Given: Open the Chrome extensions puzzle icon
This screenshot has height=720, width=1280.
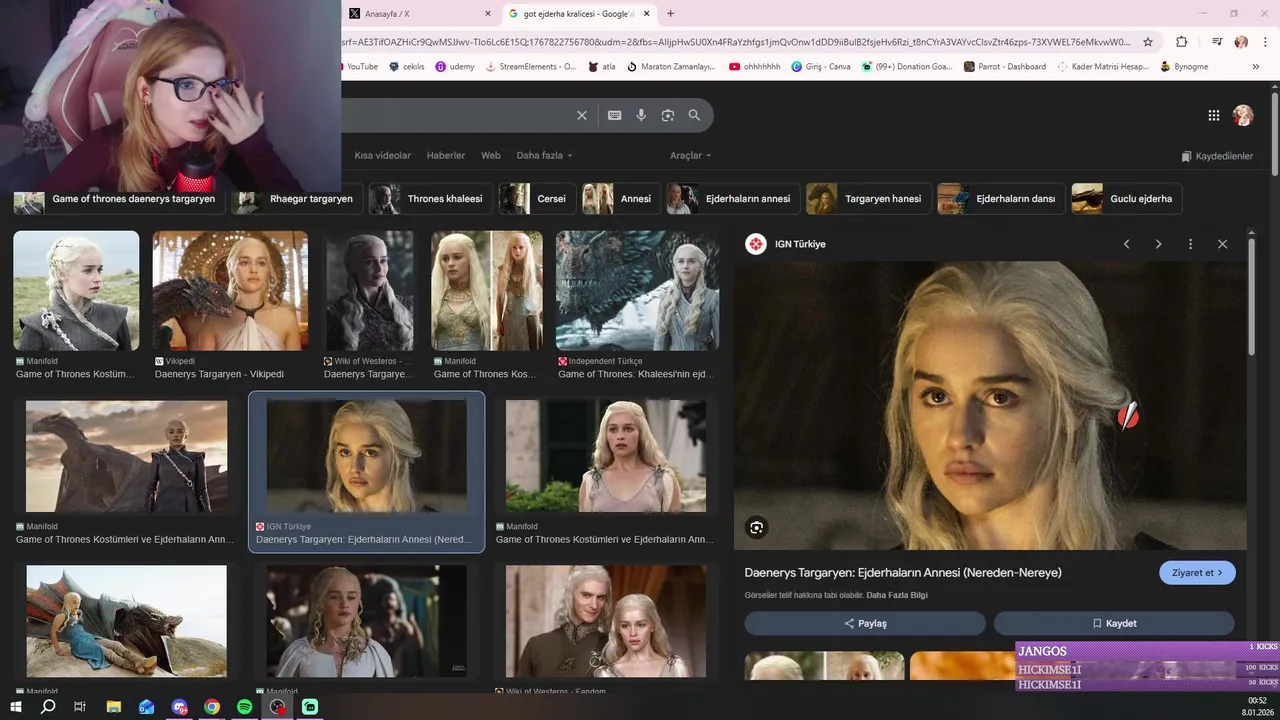Looking at the screenshot, I should (x=1182, y=42).
